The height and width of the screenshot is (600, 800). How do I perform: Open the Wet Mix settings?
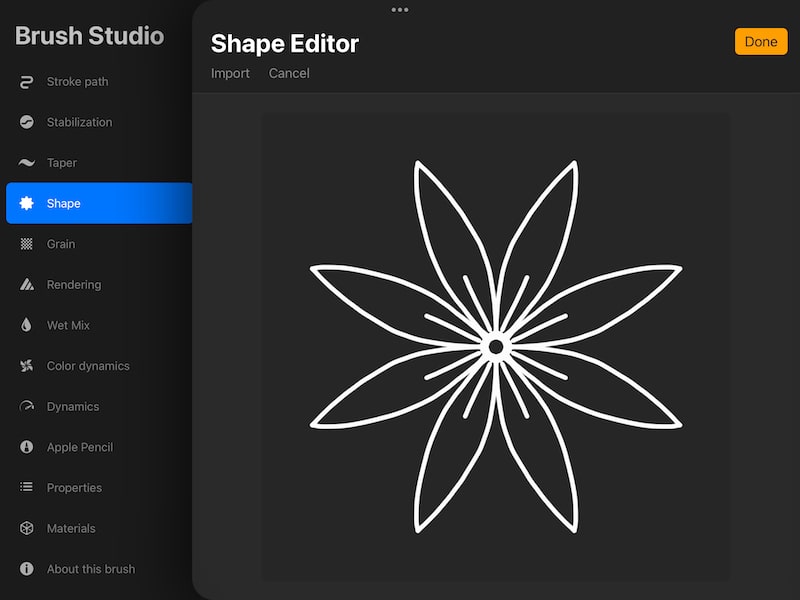[x=24, y=325]
